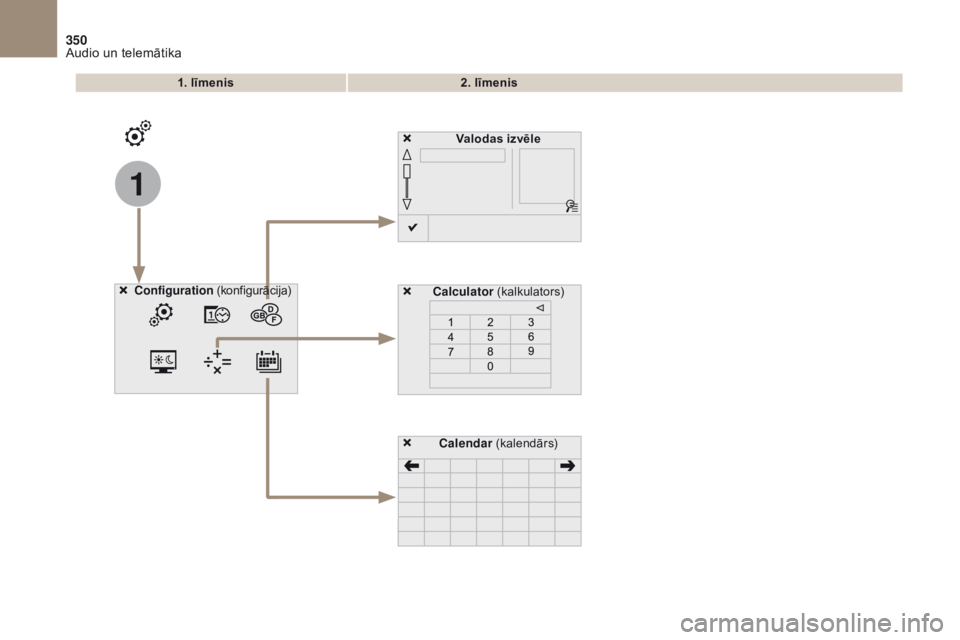Close the Configuration panel
960x640 pixels.
(123, 290)
